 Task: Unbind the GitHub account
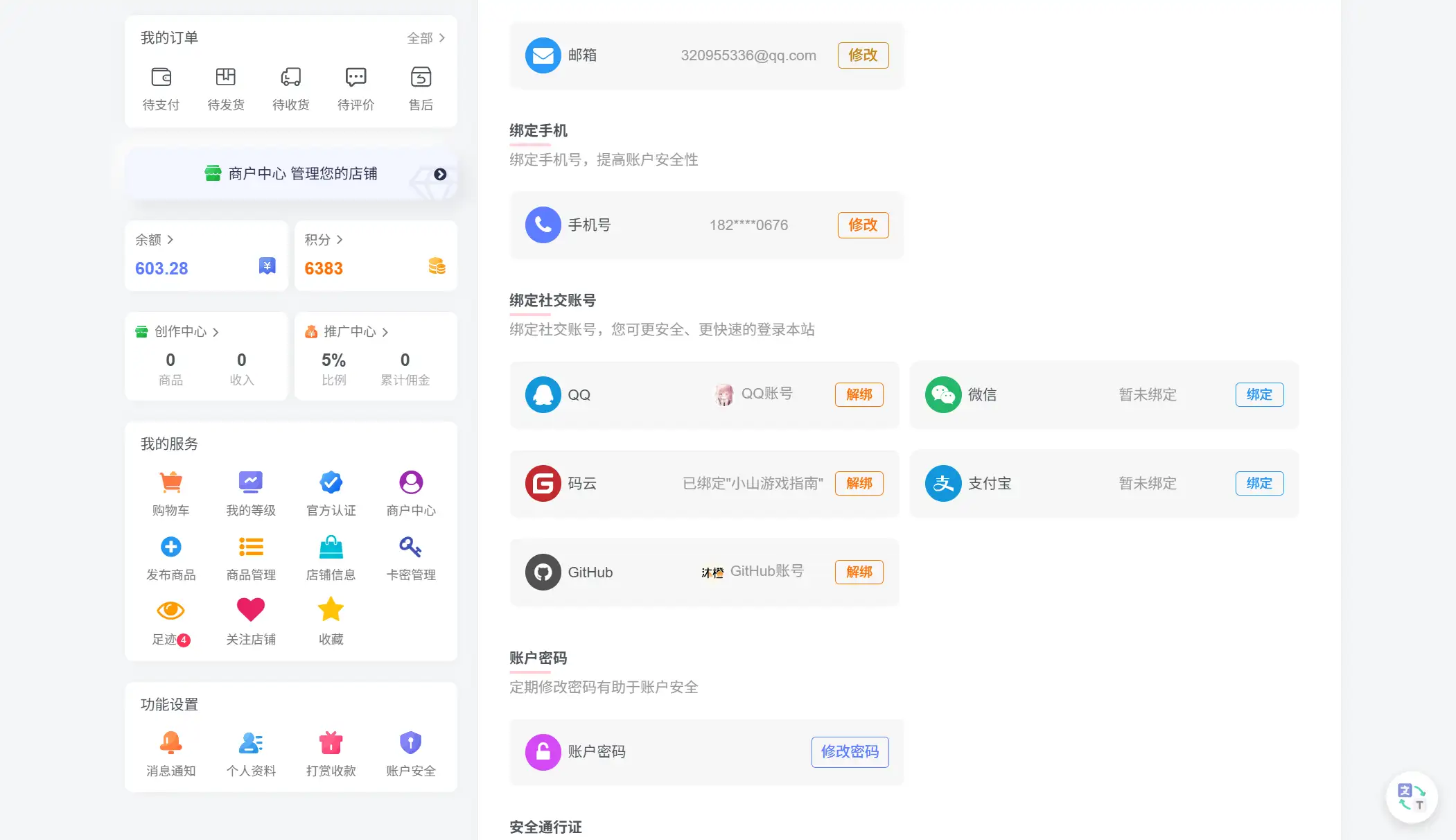[x=859, y=572]
